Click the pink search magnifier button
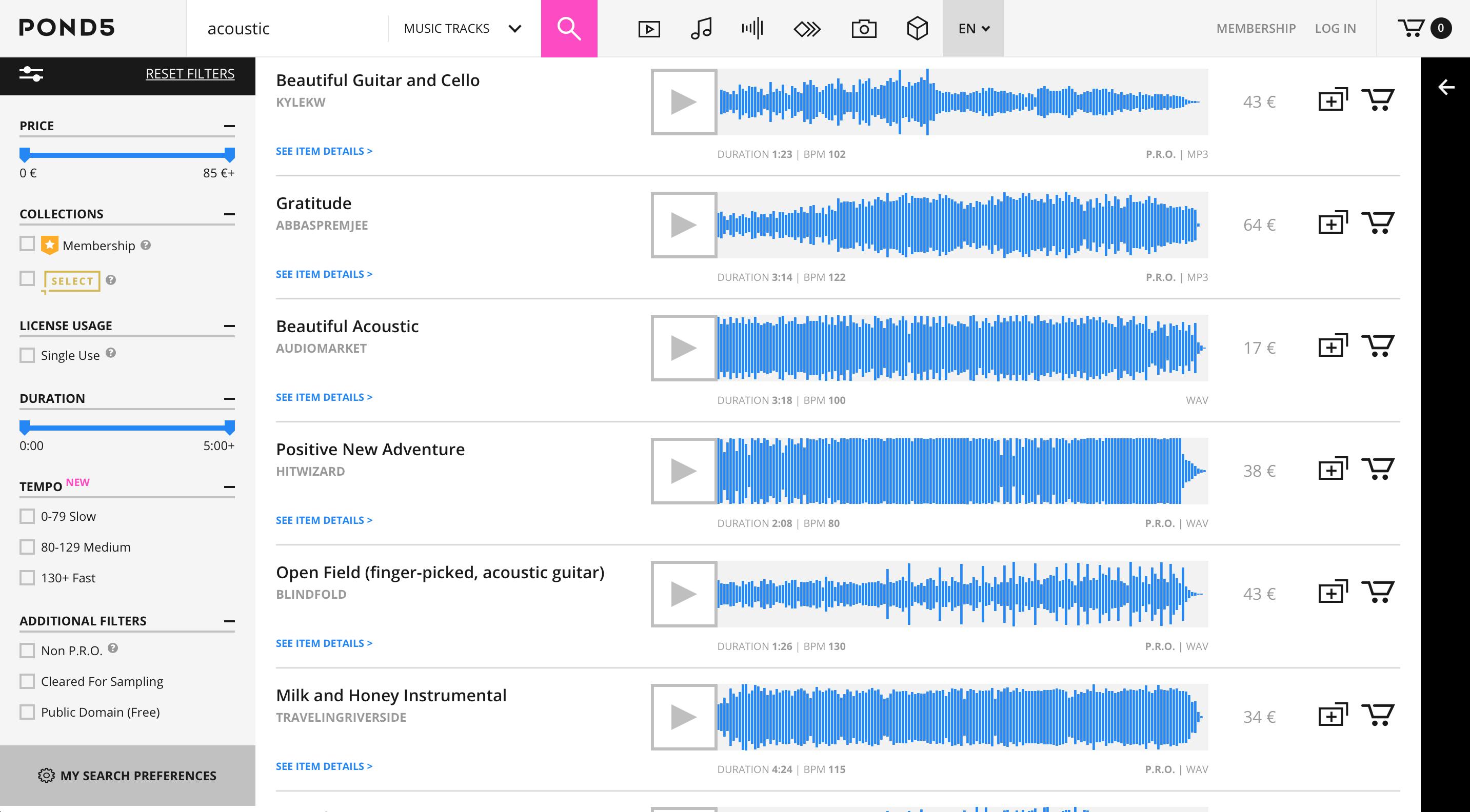Image resolution: width=1470 pixels, height=812 pixels. [x=568, y=29]
